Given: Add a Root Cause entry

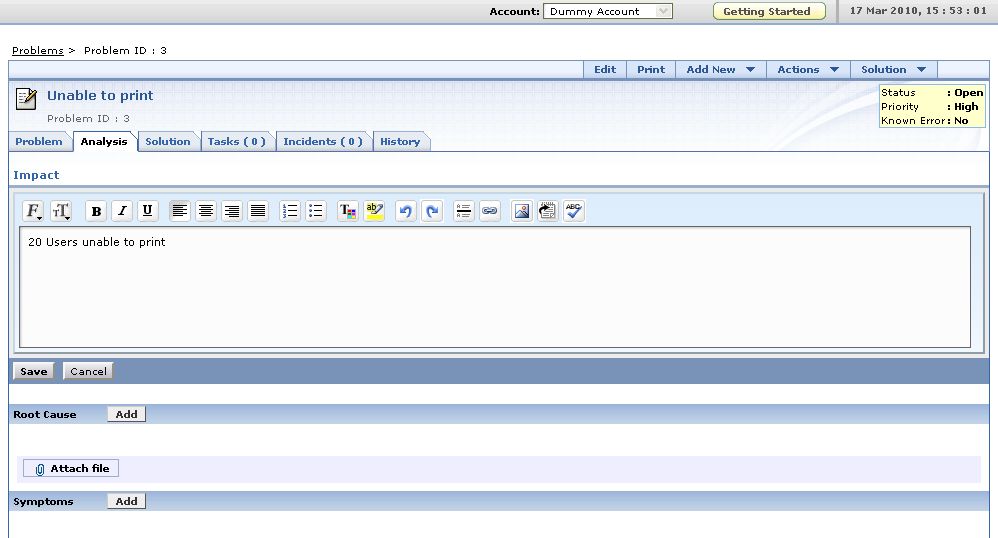Looking at the screenshot, I should [126, 414].
